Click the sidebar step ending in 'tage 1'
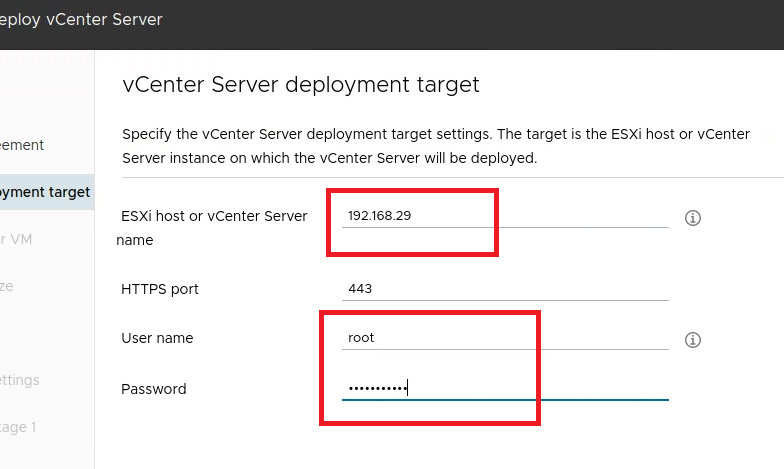784x469 pixels. pyautogui.click(x=18, y=427)
